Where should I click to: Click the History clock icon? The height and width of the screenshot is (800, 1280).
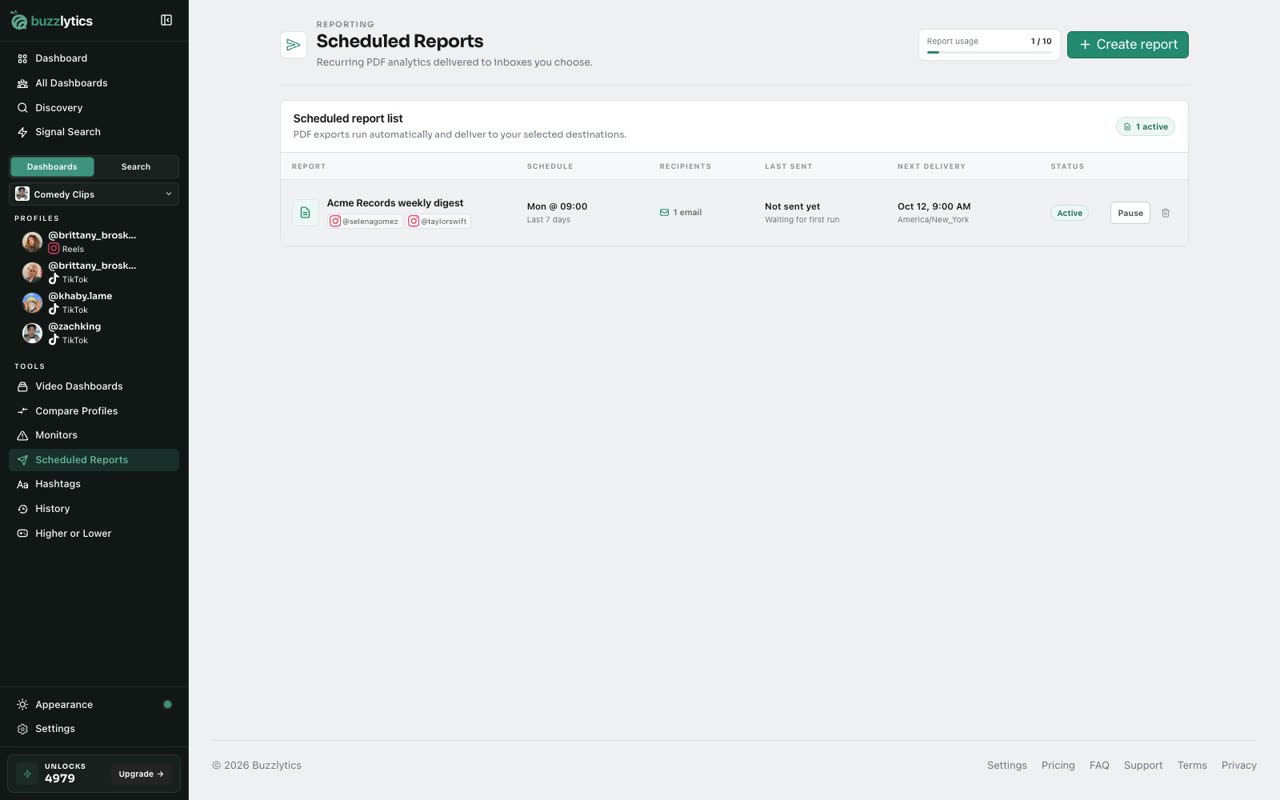[x=22, y=509]
